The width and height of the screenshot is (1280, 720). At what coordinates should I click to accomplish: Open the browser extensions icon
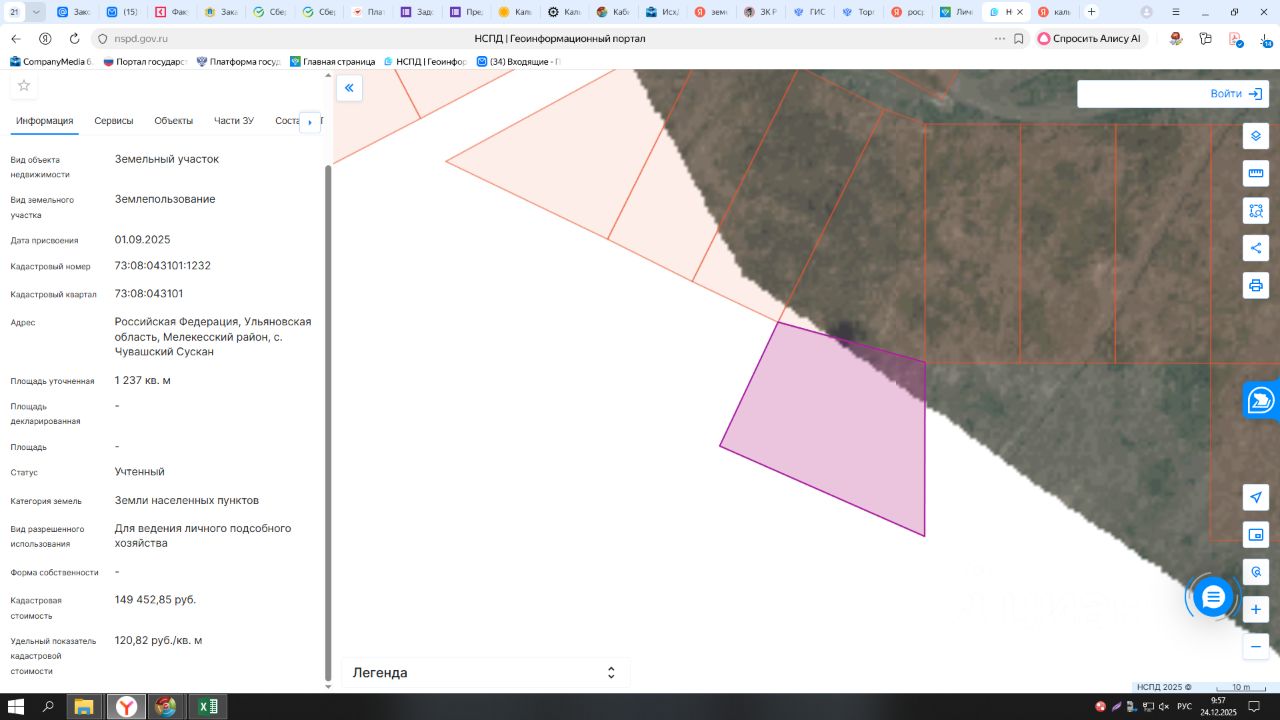click(x=1206, y=38)
